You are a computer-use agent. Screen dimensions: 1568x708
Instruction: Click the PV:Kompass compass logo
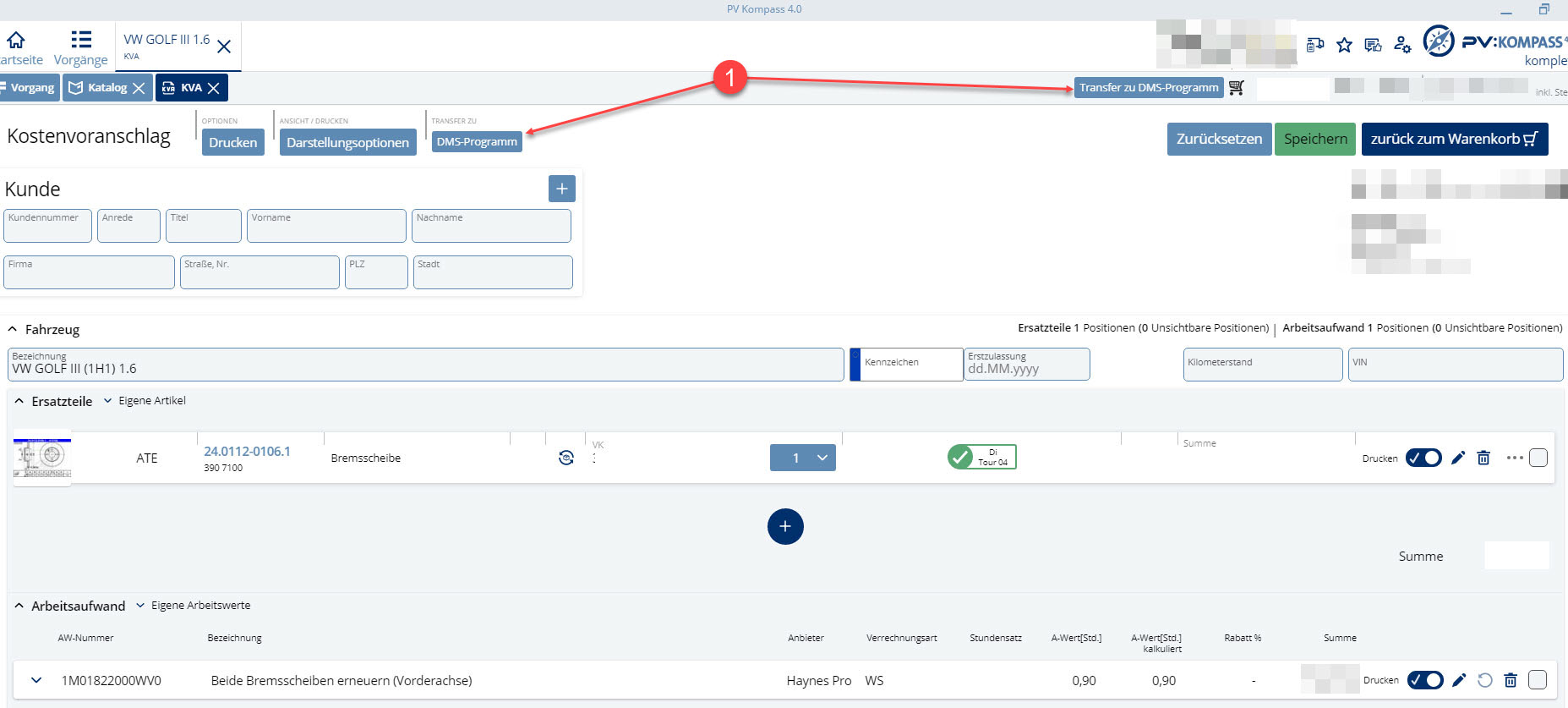click(1439, 41)
